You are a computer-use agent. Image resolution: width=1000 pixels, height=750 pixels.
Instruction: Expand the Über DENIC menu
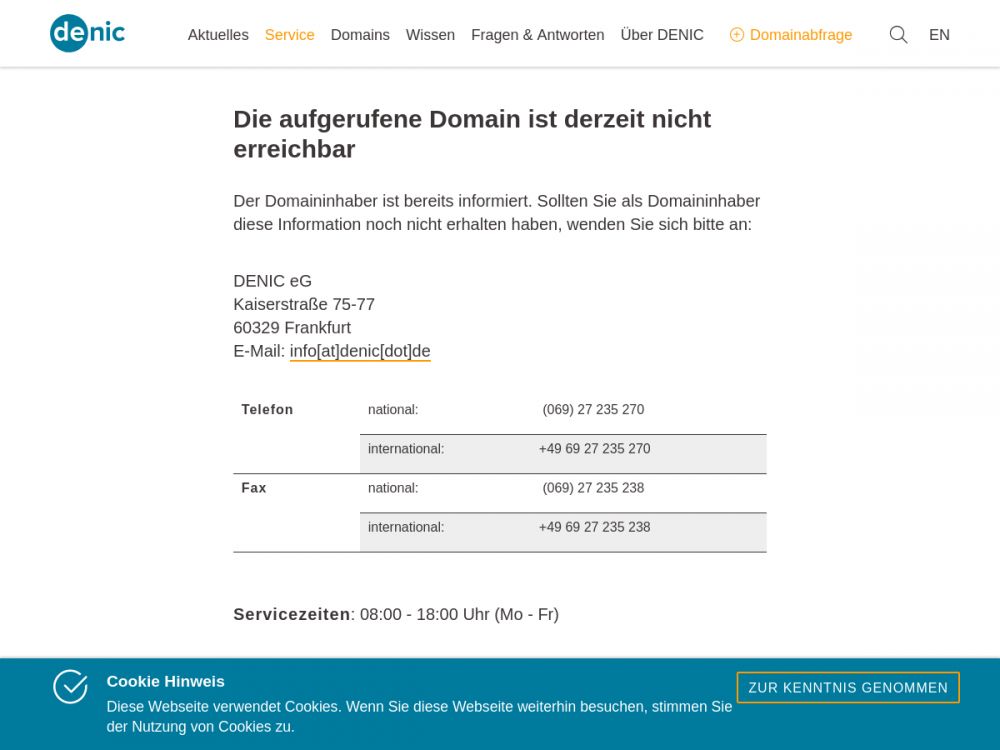click(662, 35)
